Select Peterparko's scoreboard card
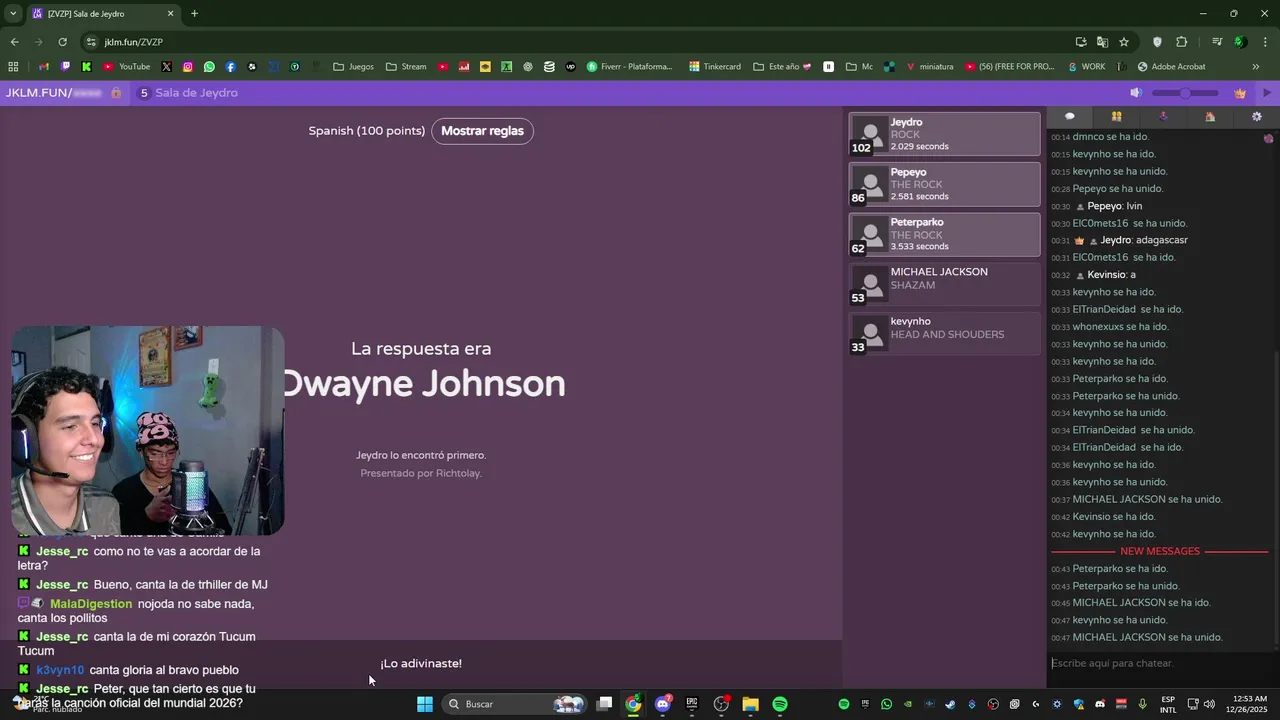This screenshot has height=720, width=1280. 944,234
